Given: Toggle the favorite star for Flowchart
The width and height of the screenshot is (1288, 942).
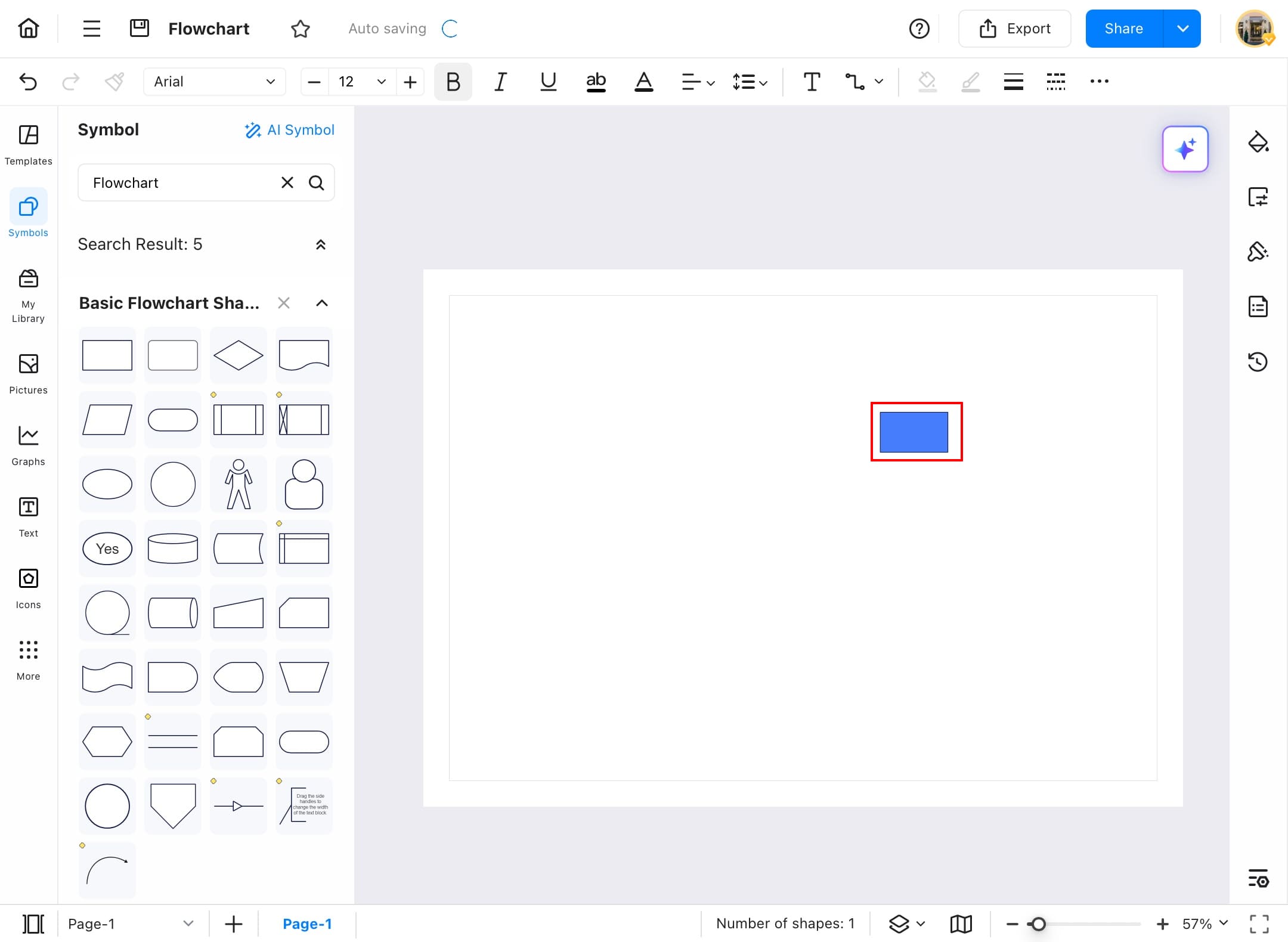Looking at the screenshot, I should click(x=301, y=29).
